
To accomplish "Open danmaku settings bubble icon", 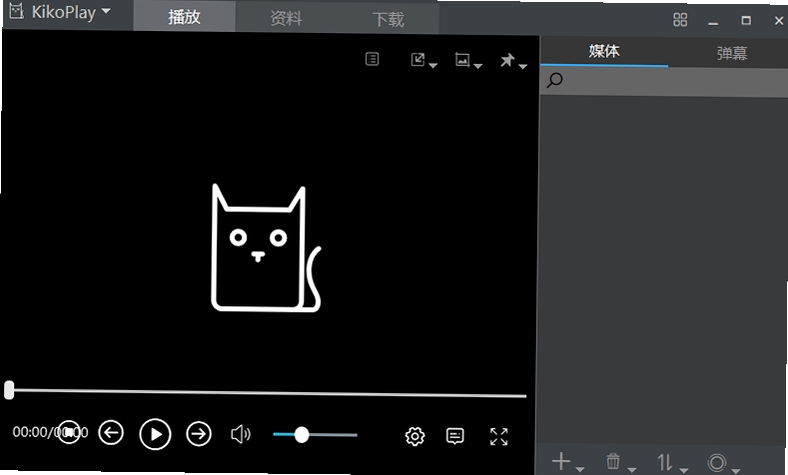I will (455, 436).
